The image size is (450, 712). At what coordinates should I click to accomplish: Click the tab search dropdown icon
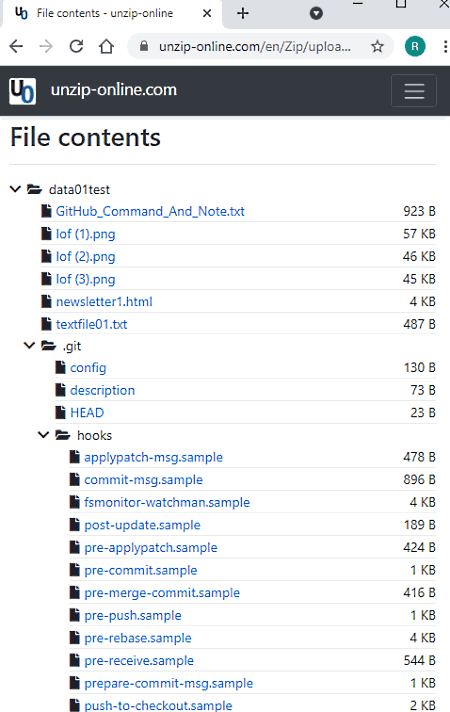(316, 13)
